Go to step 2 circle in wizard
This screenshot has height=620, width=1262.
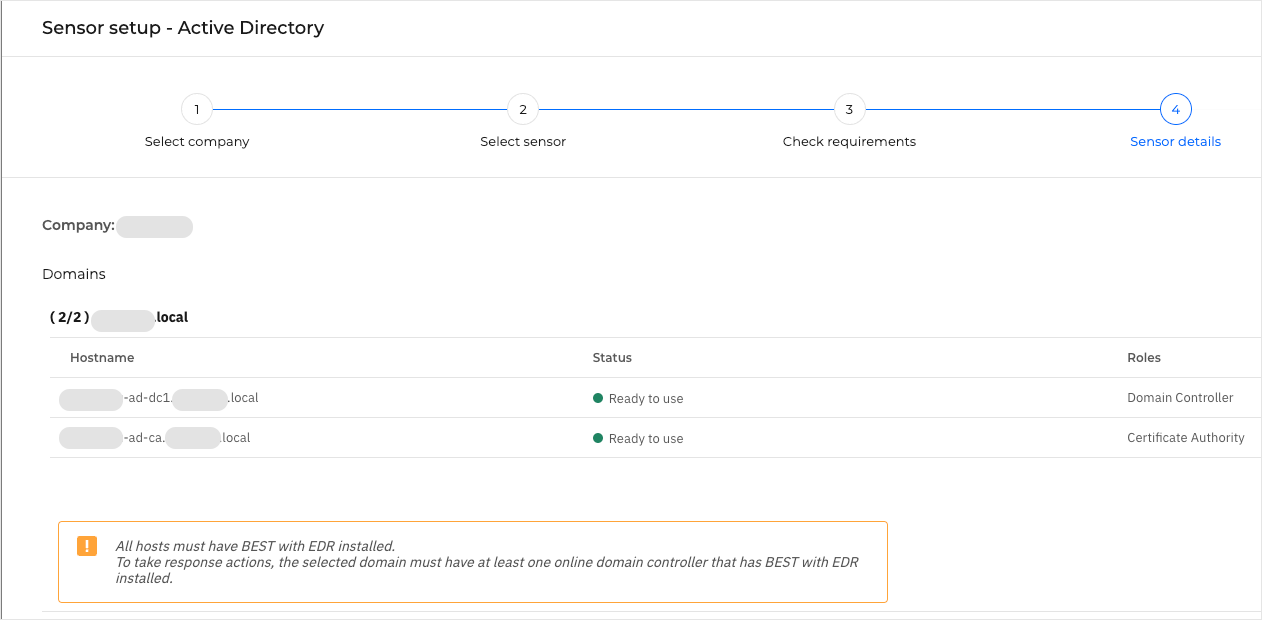(x=523, y=109)
